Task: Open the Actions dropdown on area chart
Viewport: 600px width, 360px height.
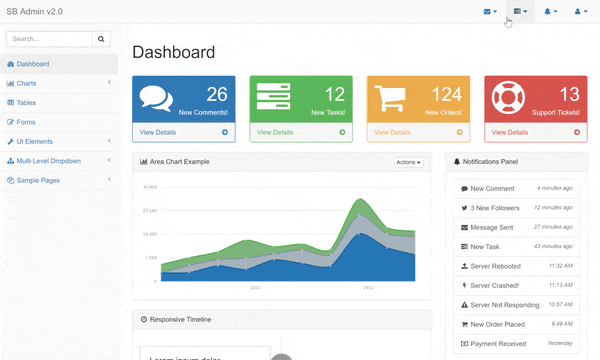Action: 409,162
